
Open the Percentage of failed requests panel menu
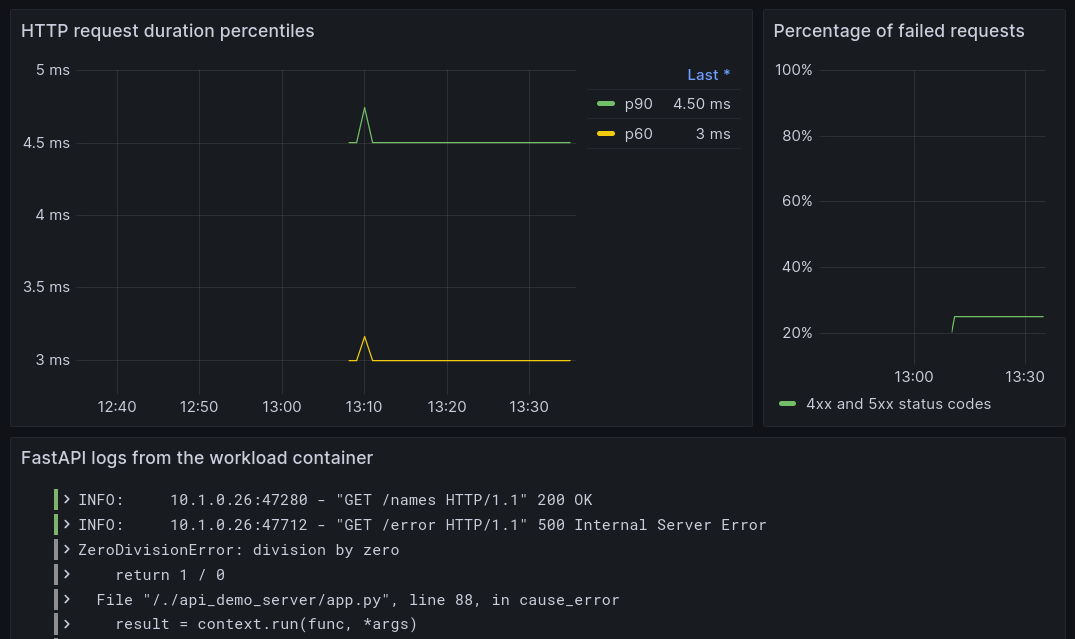click(x=899, y=31)
